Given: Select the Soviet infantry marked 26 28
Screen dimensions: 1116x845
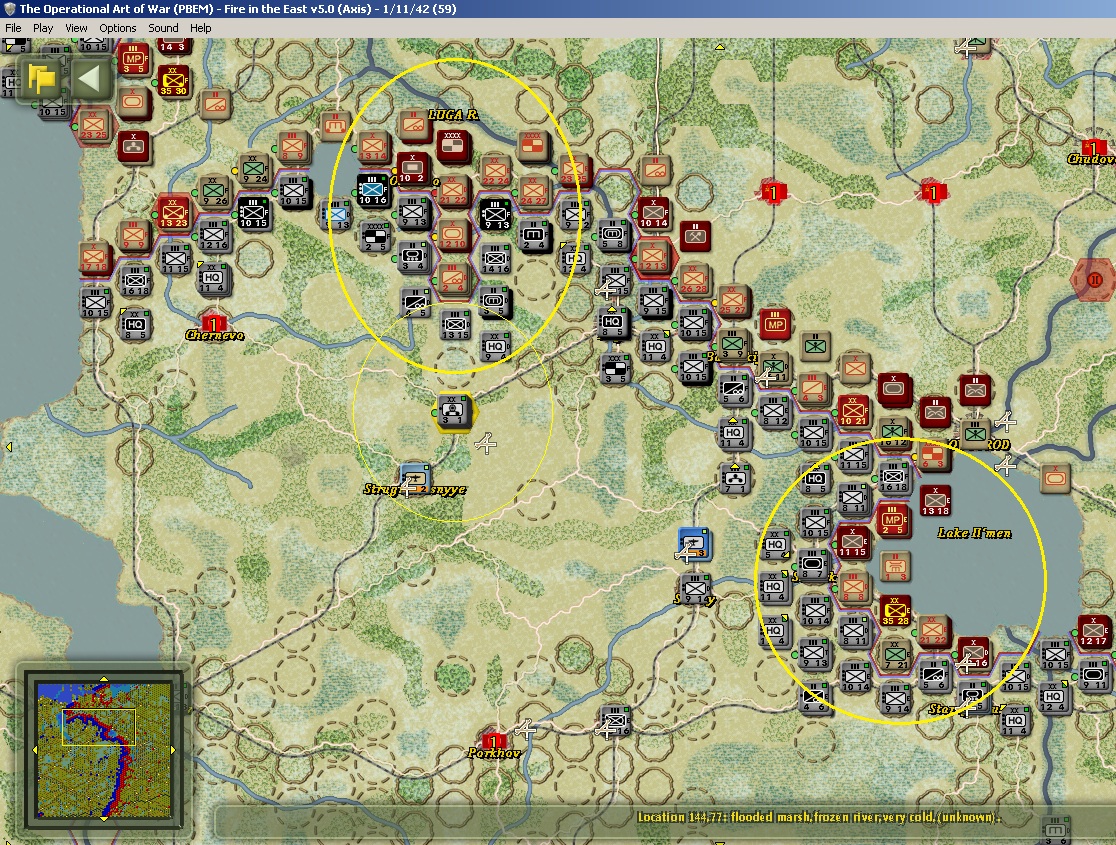Looking at the screenshot, I should (x=693, y=279).
